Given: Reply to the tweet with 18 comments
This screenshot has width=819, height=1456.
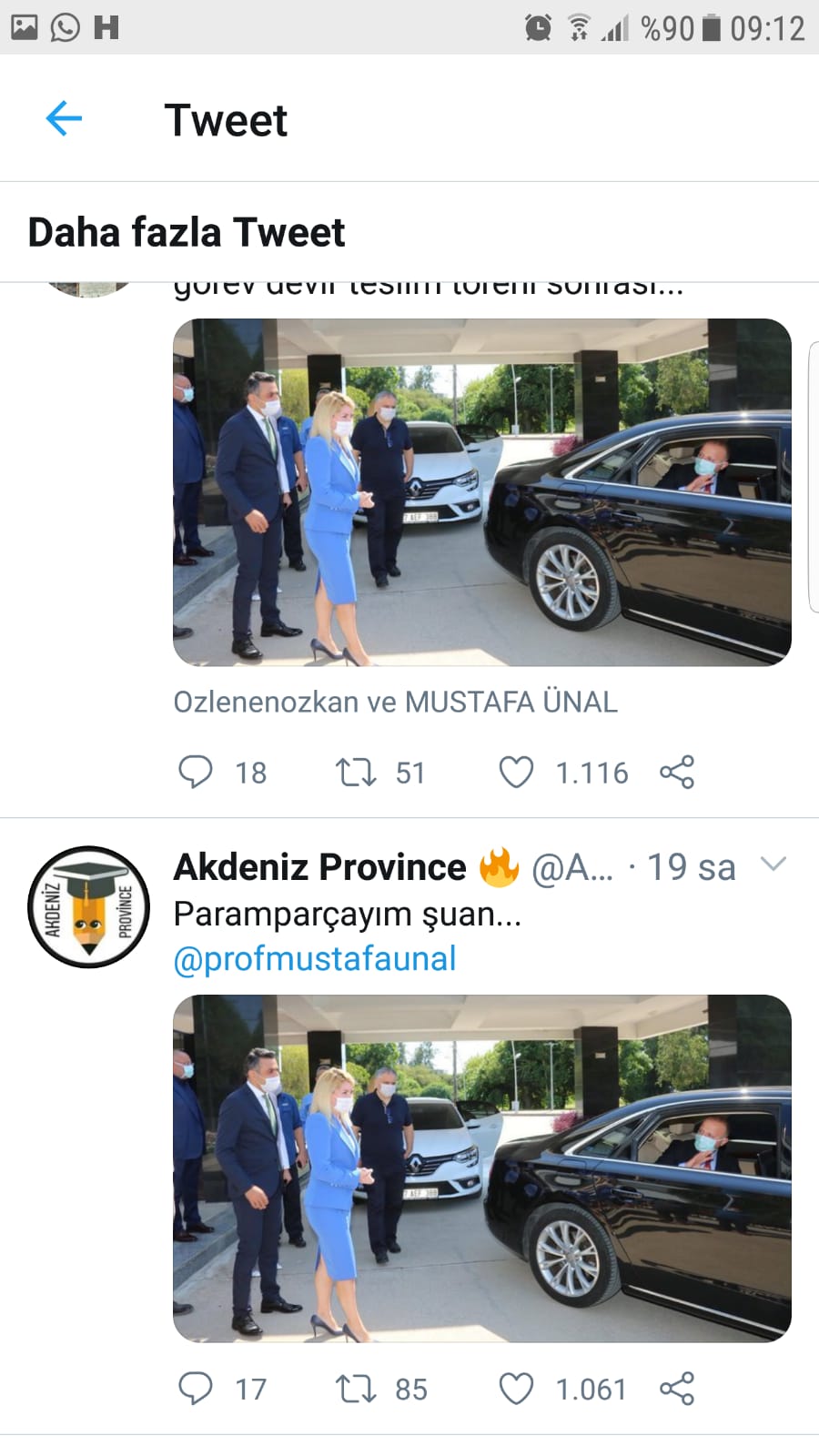Looking at the screenshot, I should (195, 772).
